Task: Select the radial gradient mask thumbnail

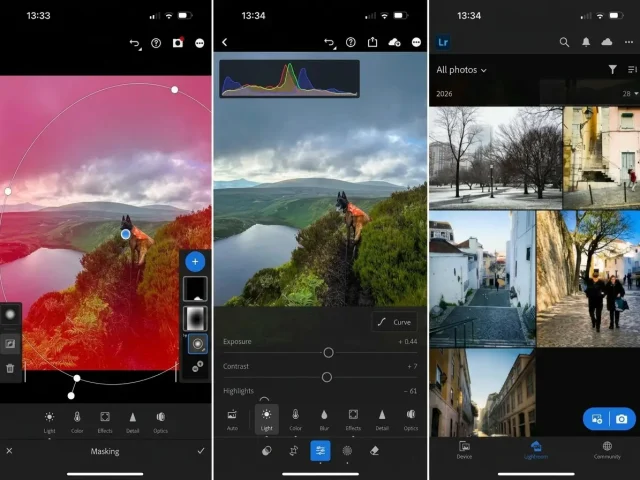Action: click(195, 318)
